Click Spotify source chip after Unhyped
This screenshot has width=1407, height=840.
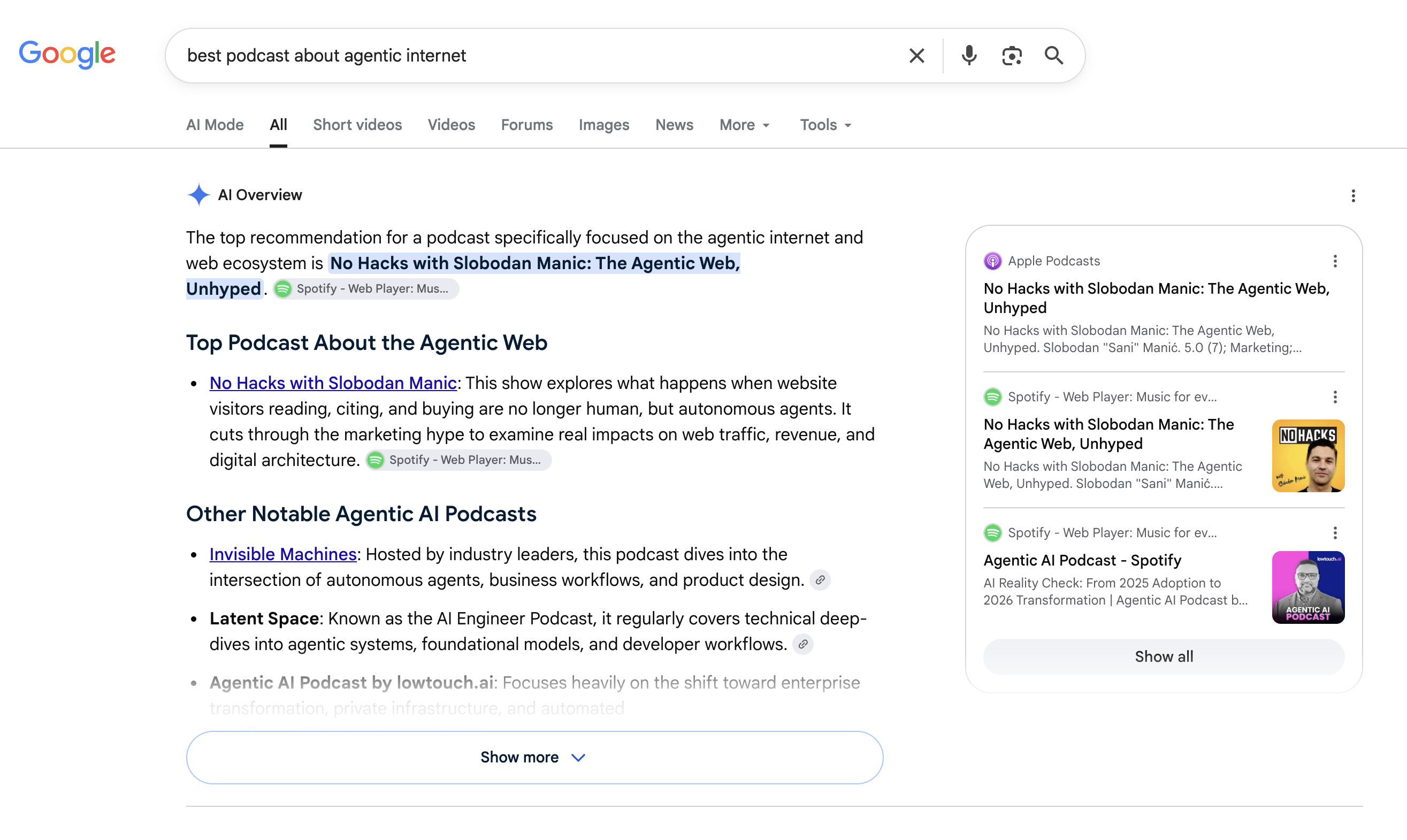click(365, 289)
